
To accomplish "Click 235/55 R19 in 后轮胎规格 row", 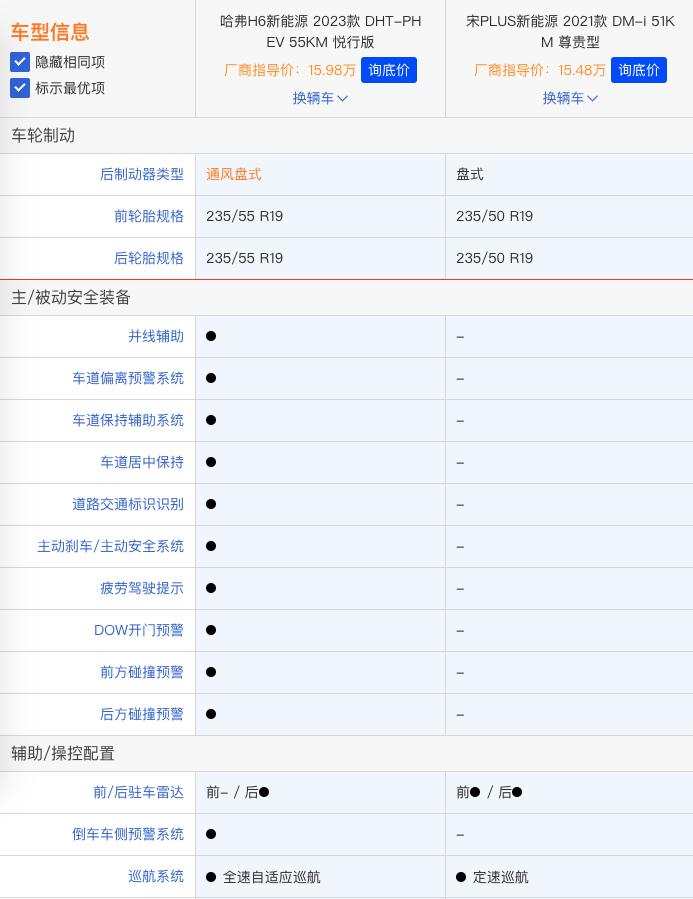I will [245, 258].
